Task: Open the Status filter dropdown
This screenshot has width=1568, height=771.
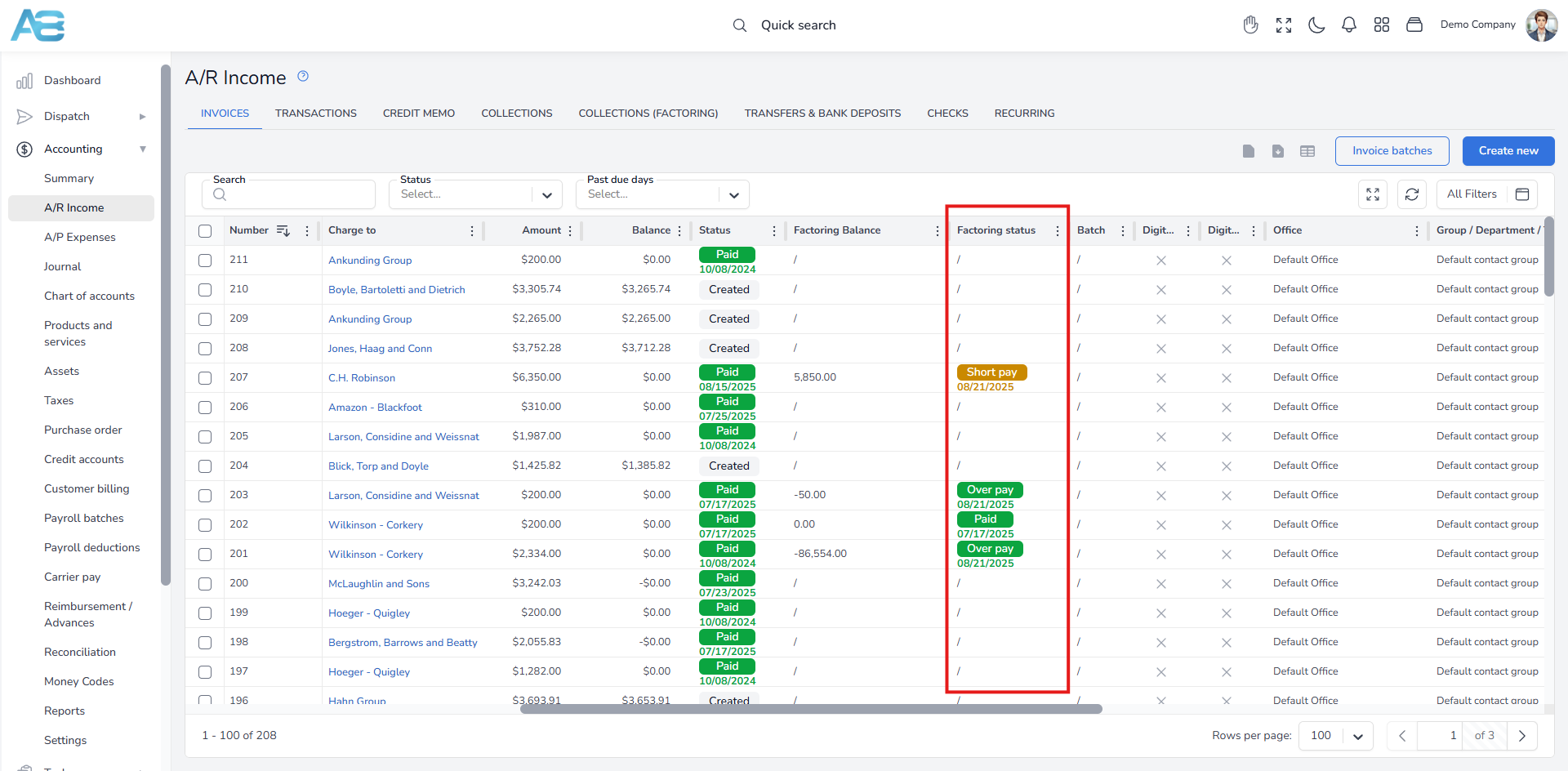Action: point(476,194)
